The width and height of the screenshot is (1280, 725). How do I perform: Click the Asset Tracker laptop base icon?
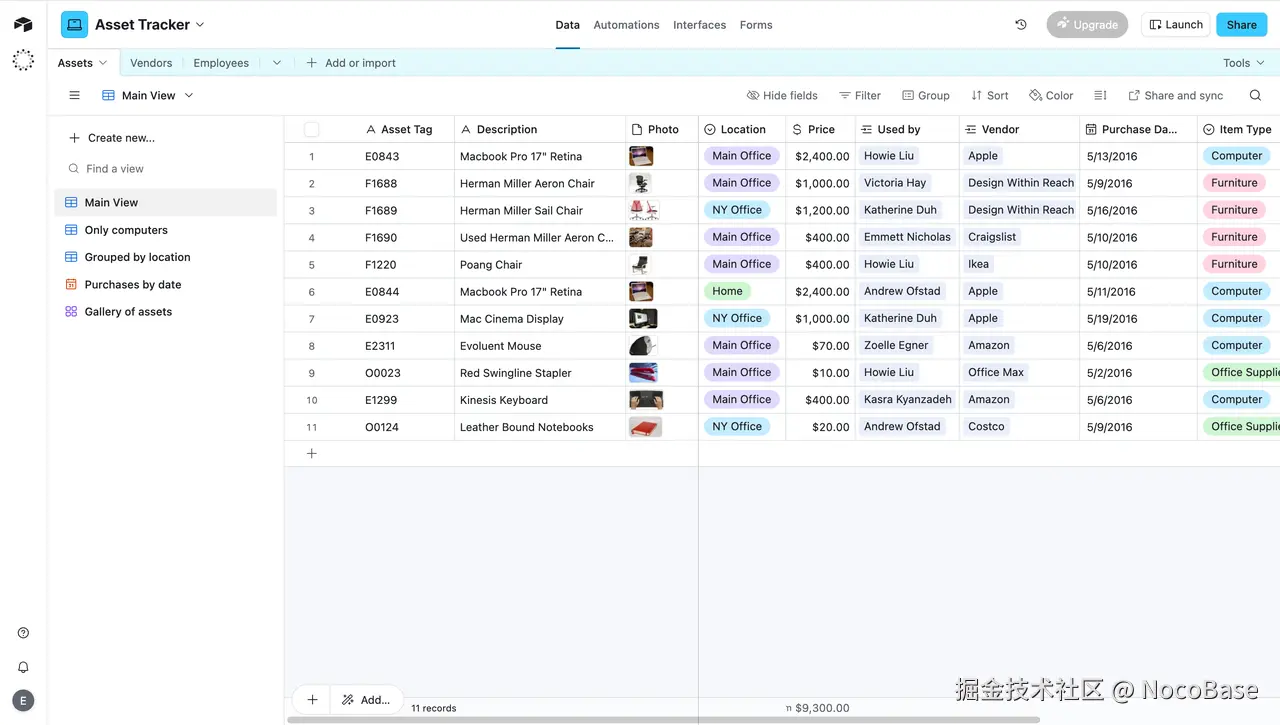tap(74, 24)
